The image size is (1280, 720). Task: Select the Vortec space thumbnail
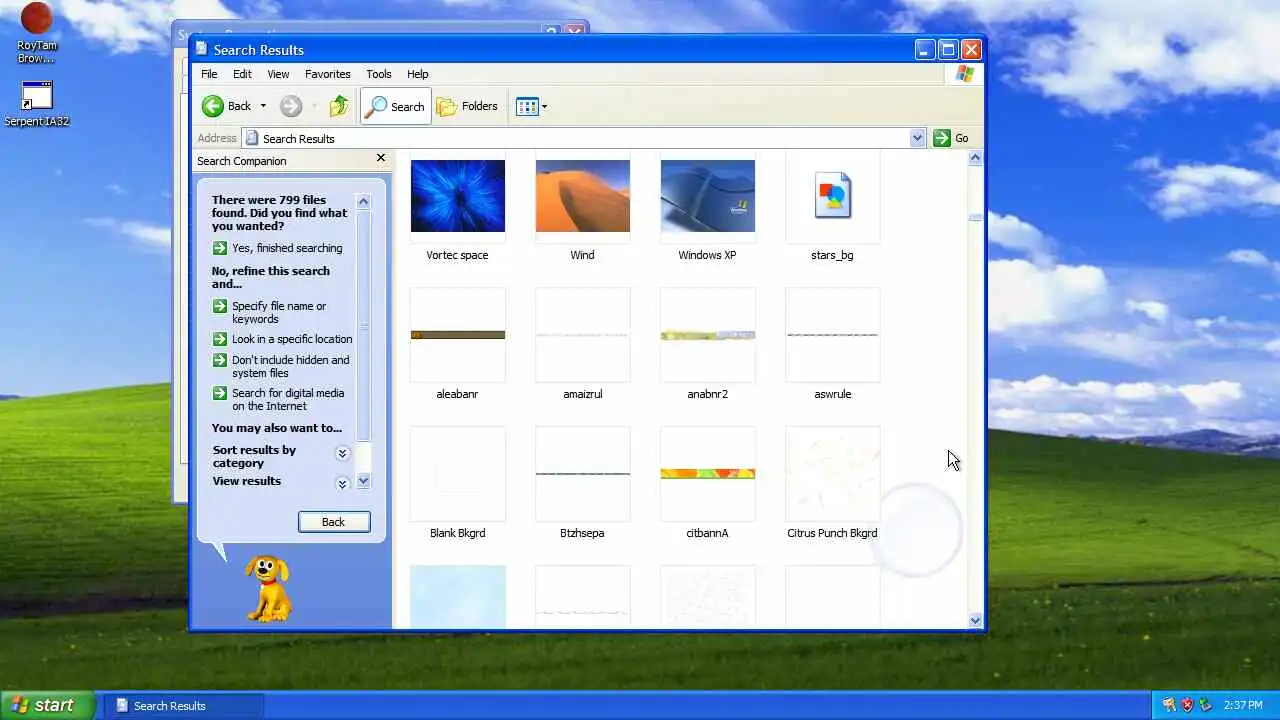tap(458, 196)
